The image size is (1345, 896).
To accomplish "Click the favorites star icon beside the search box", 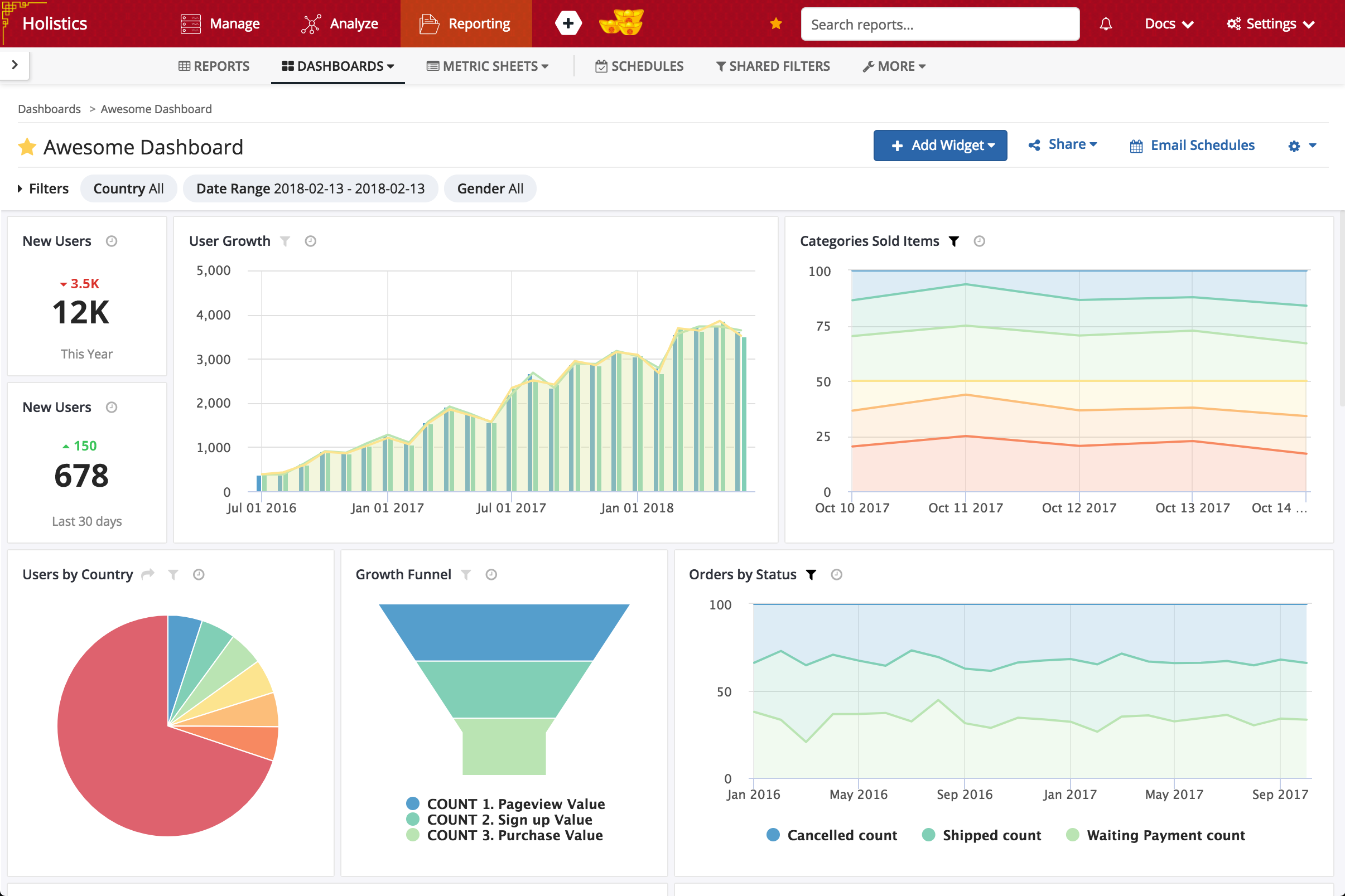I will click(775, 23).
